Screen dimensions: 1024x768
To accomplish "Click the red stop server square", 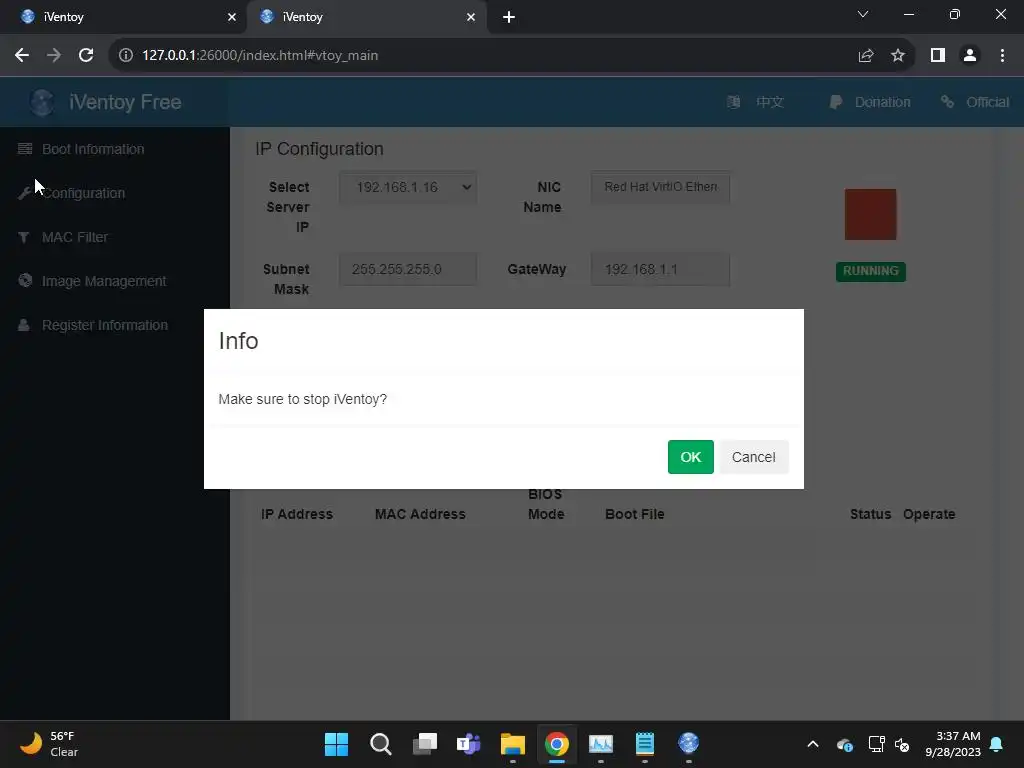I will tap(870, 214).
